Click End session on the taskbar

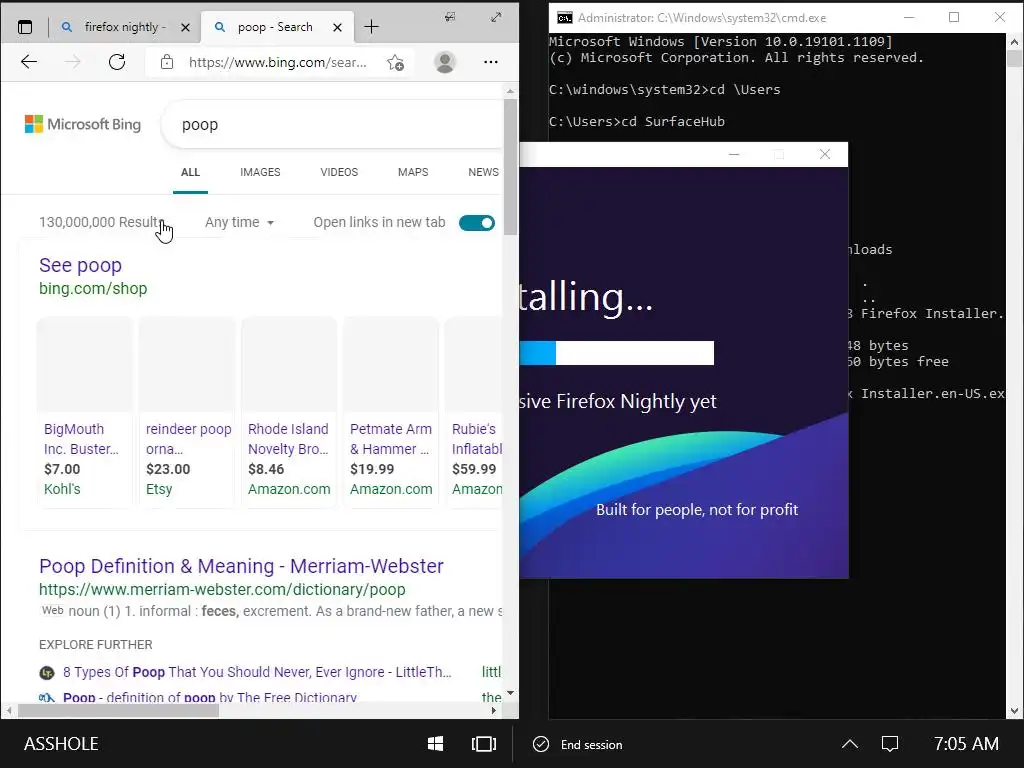click(x=578, y=744)
